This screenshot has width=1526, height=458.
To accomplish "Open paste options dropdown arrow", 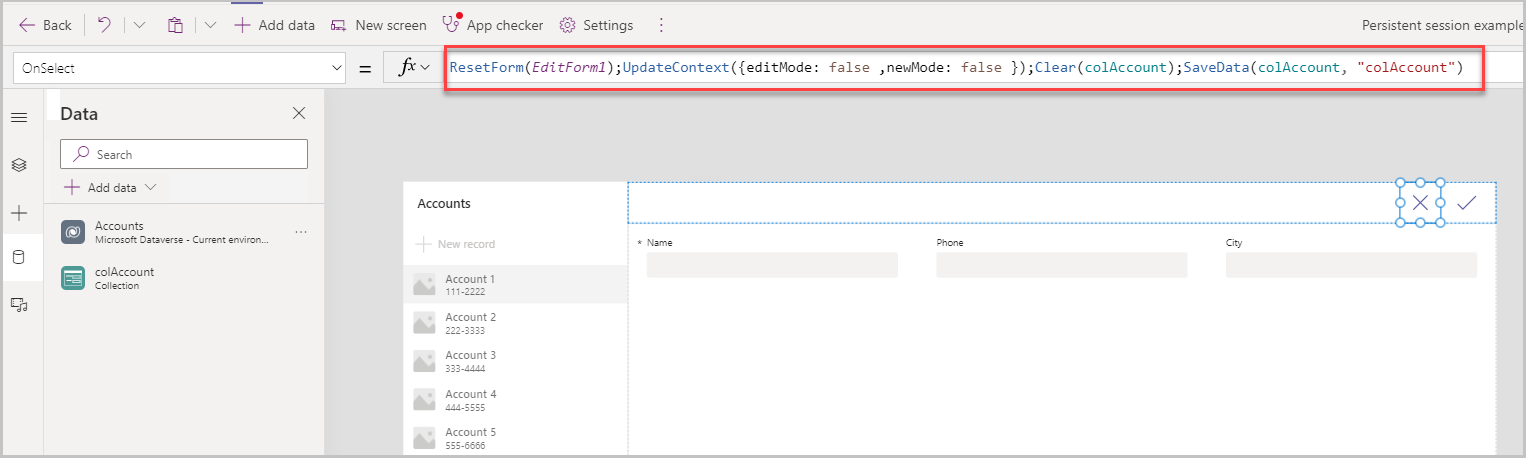I will (210, 25).
